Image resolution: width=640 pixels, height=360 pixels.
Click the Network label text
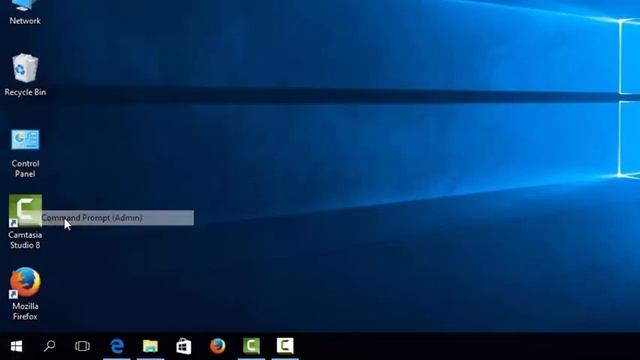(25, 21)
